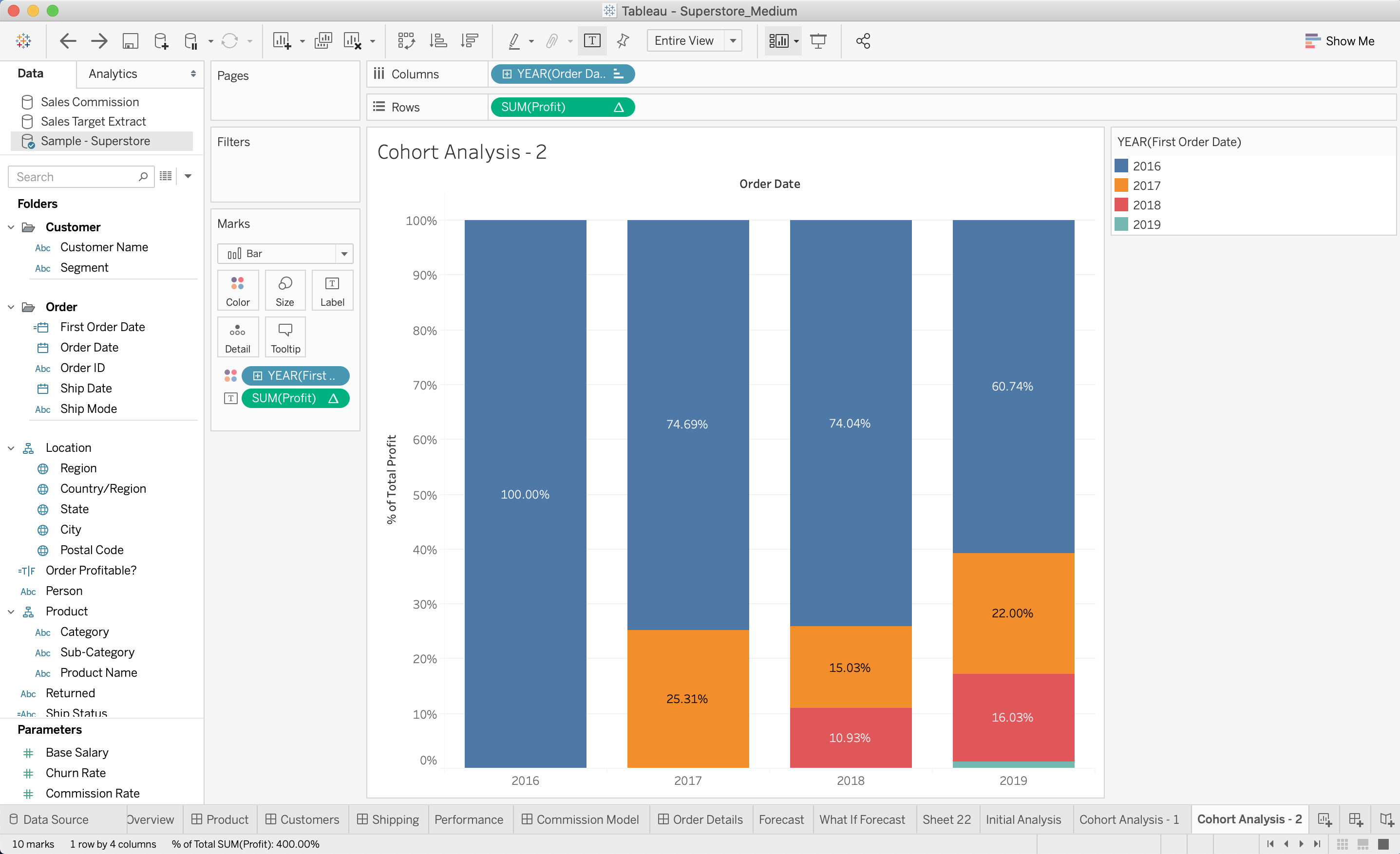Switch to the Analytics tab
This screenshot has height=854, width=1400.
click(x=113, y=74)
